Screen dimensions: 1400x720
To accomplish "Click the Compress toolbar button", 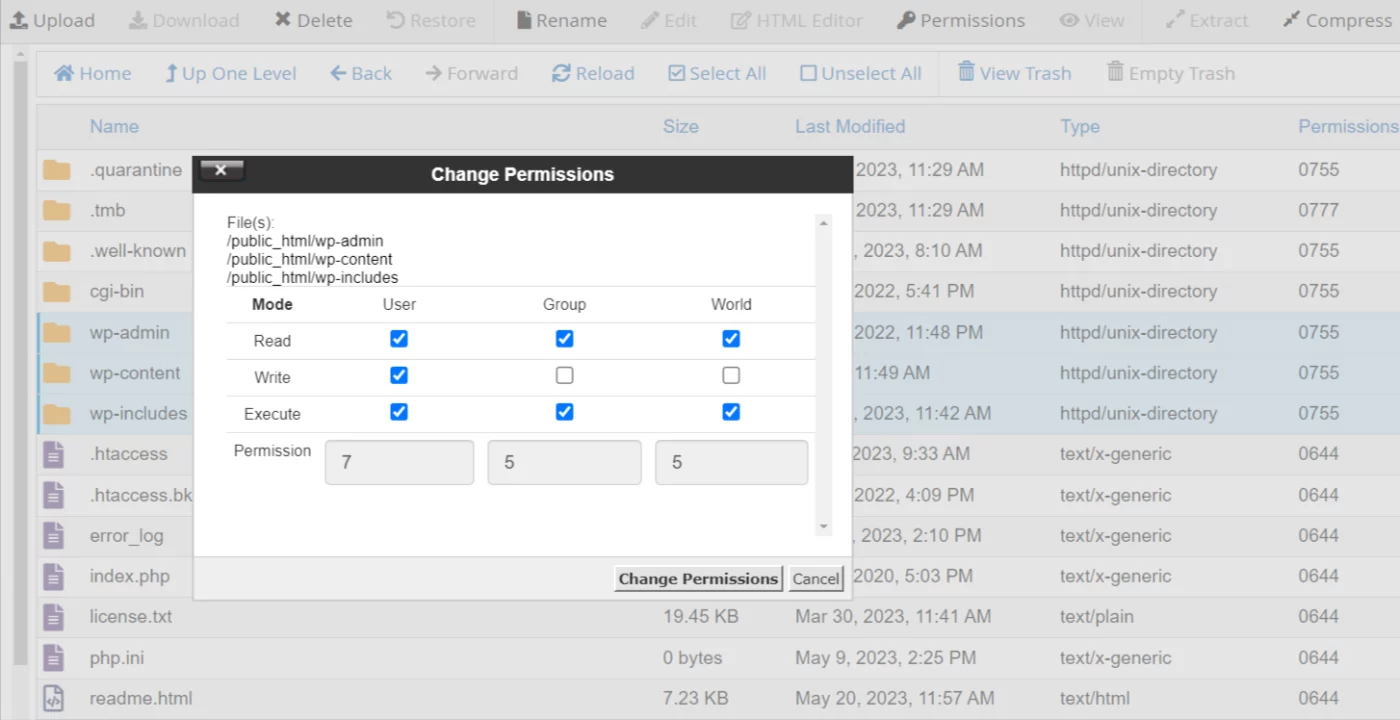I will [1337, 20].
